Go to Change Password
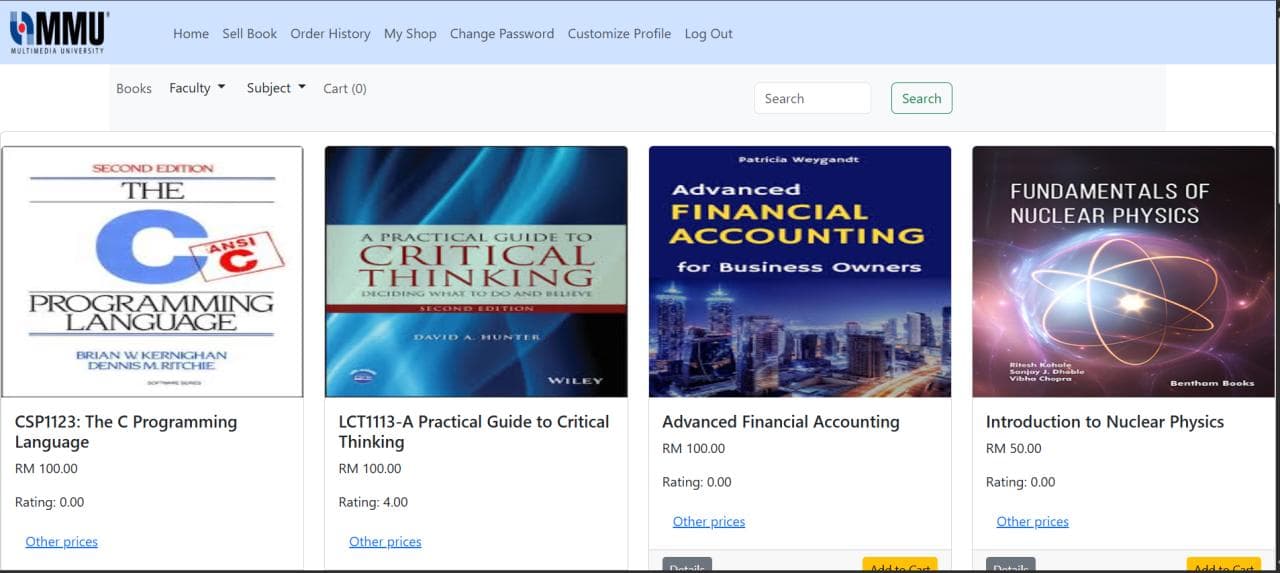 click(501, 34)
